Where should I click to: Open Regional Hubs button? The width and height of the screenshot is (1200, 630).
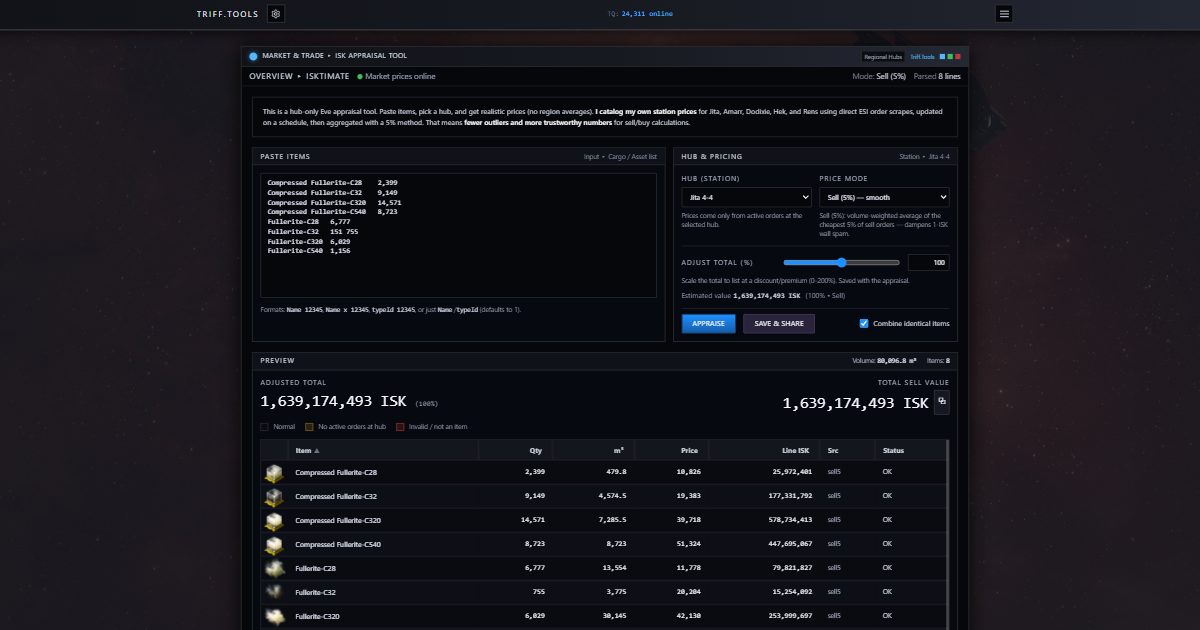click(x=883, y=57)
